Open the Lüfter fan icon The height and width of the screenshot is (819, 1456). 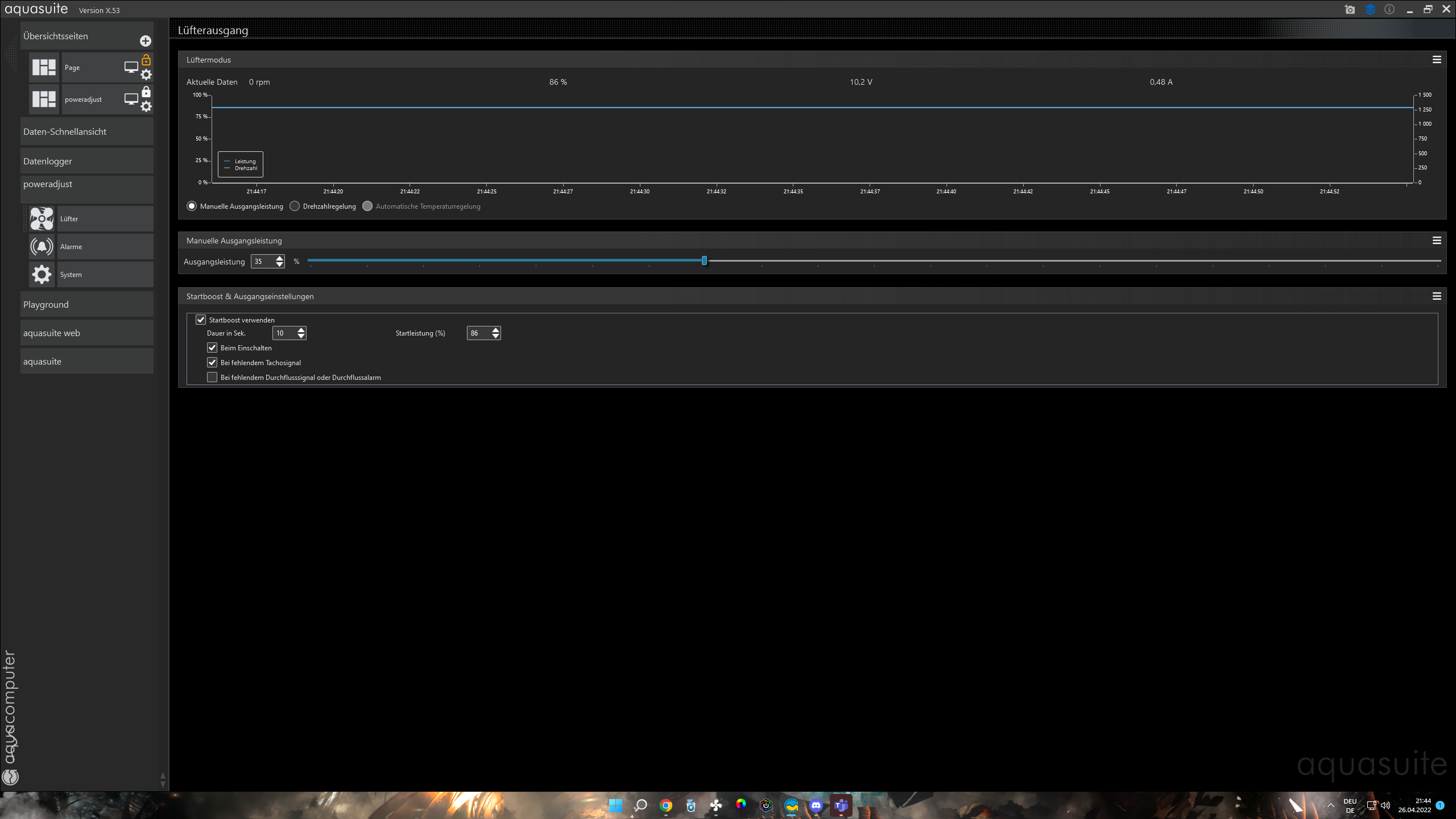[x=42, y=219]
